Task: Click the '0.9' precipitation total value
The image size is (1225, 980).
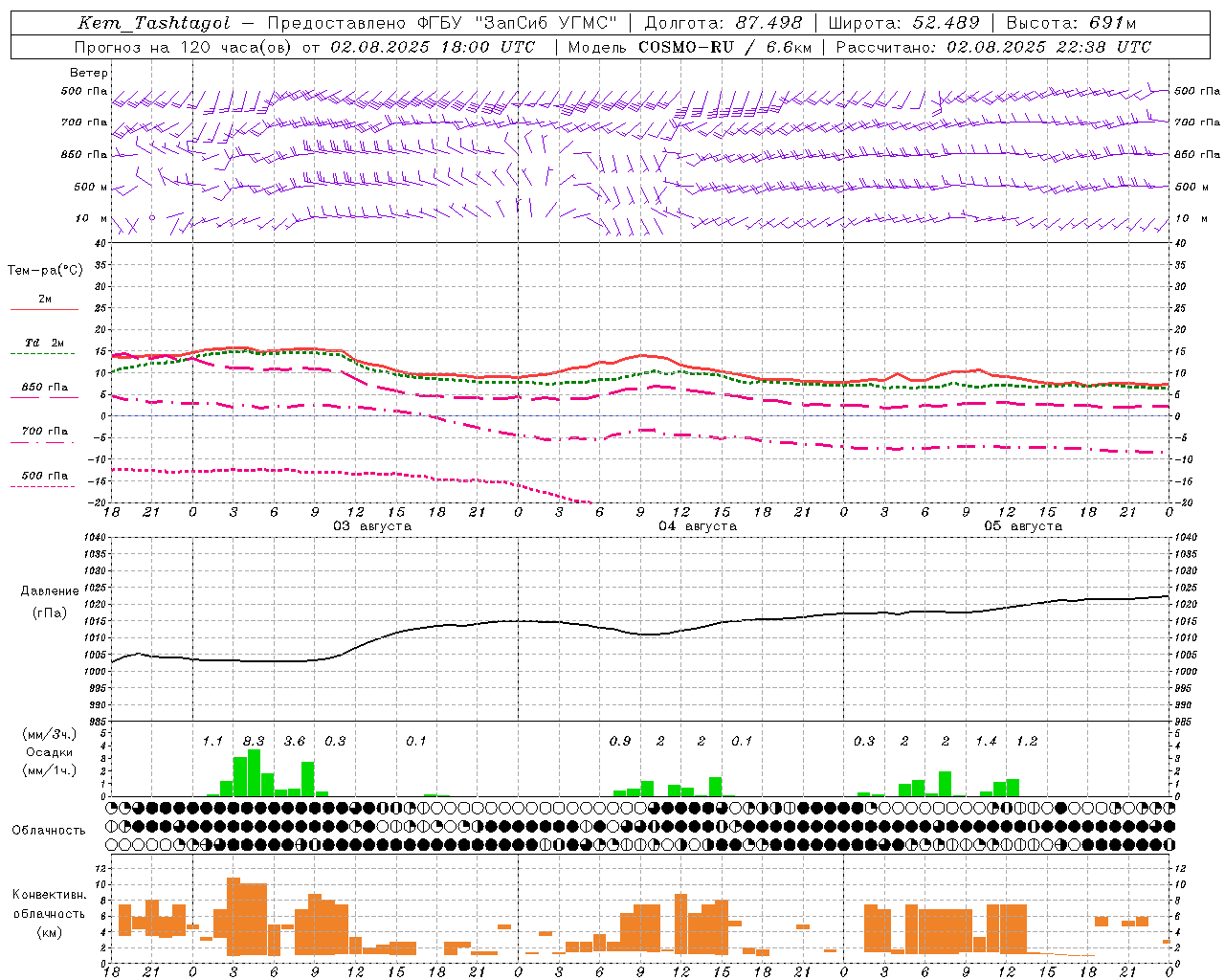Action: click(620, 742)
